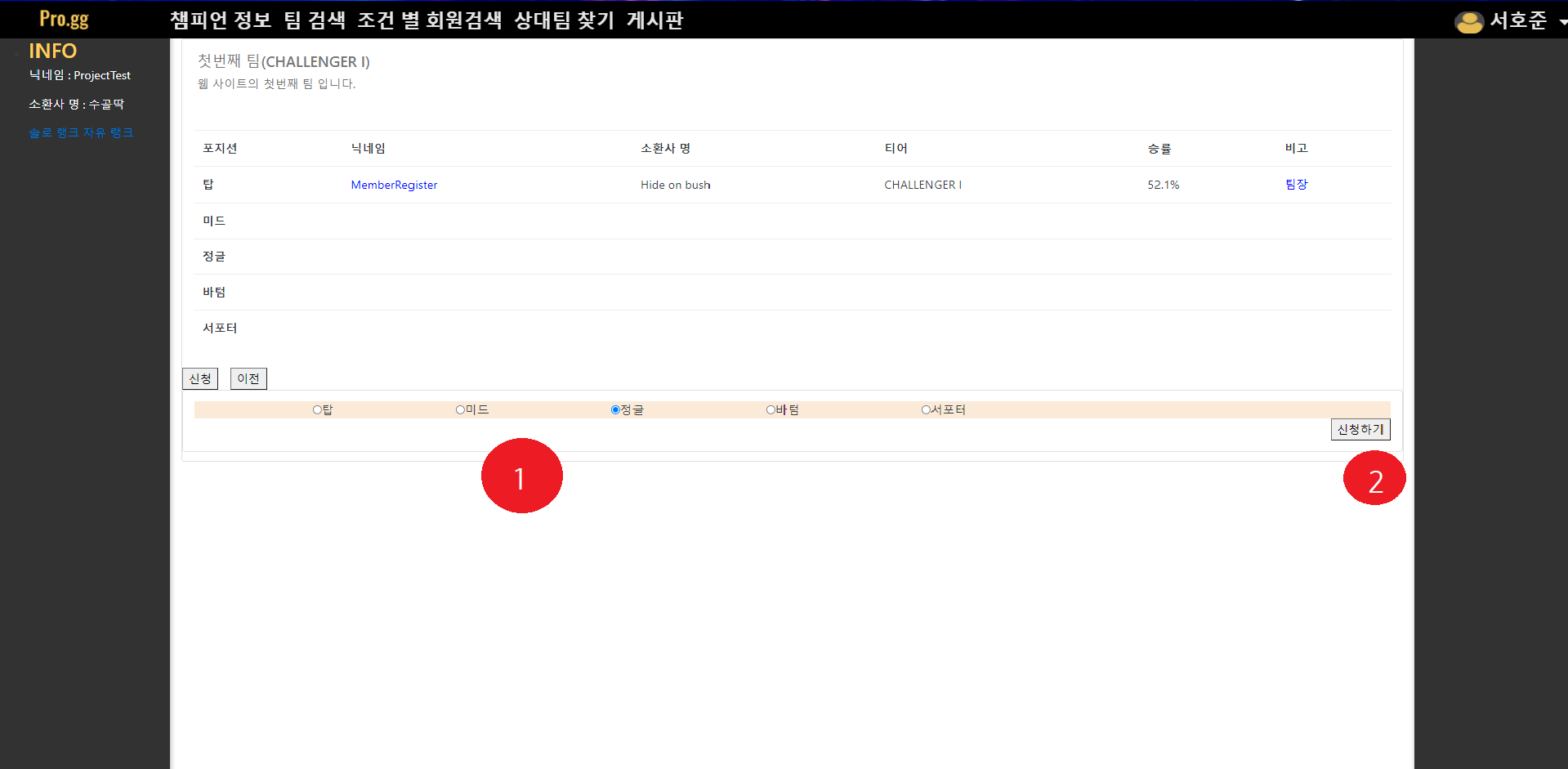The height and width of the screenshot is (769, 1568).
Task: Click the 바텀 position row label
Action: tap(214, 292)
